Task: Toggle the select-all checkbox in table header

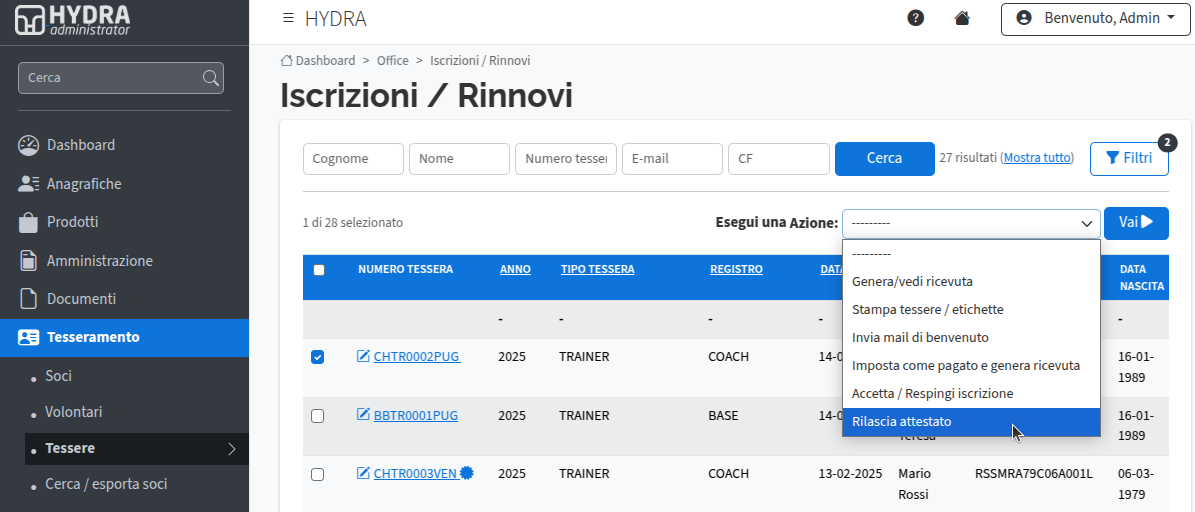Action: pyautogui.click(x=319, y=270)
